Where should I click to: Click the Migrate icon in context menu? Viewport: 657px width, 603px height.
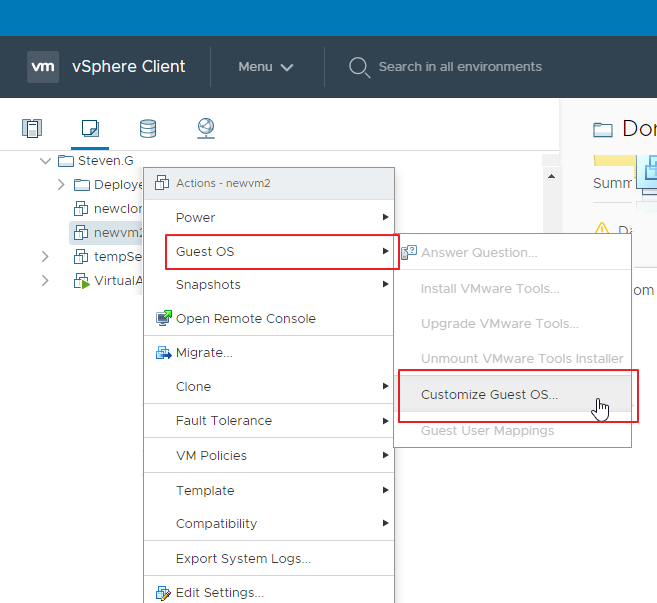(x=164, y=353)
